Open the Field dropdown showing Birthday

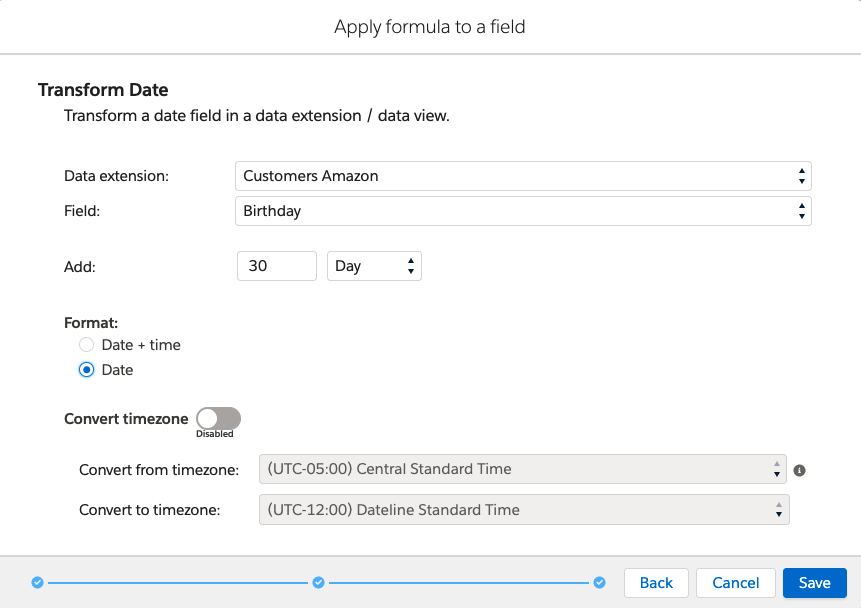[523, 211]
